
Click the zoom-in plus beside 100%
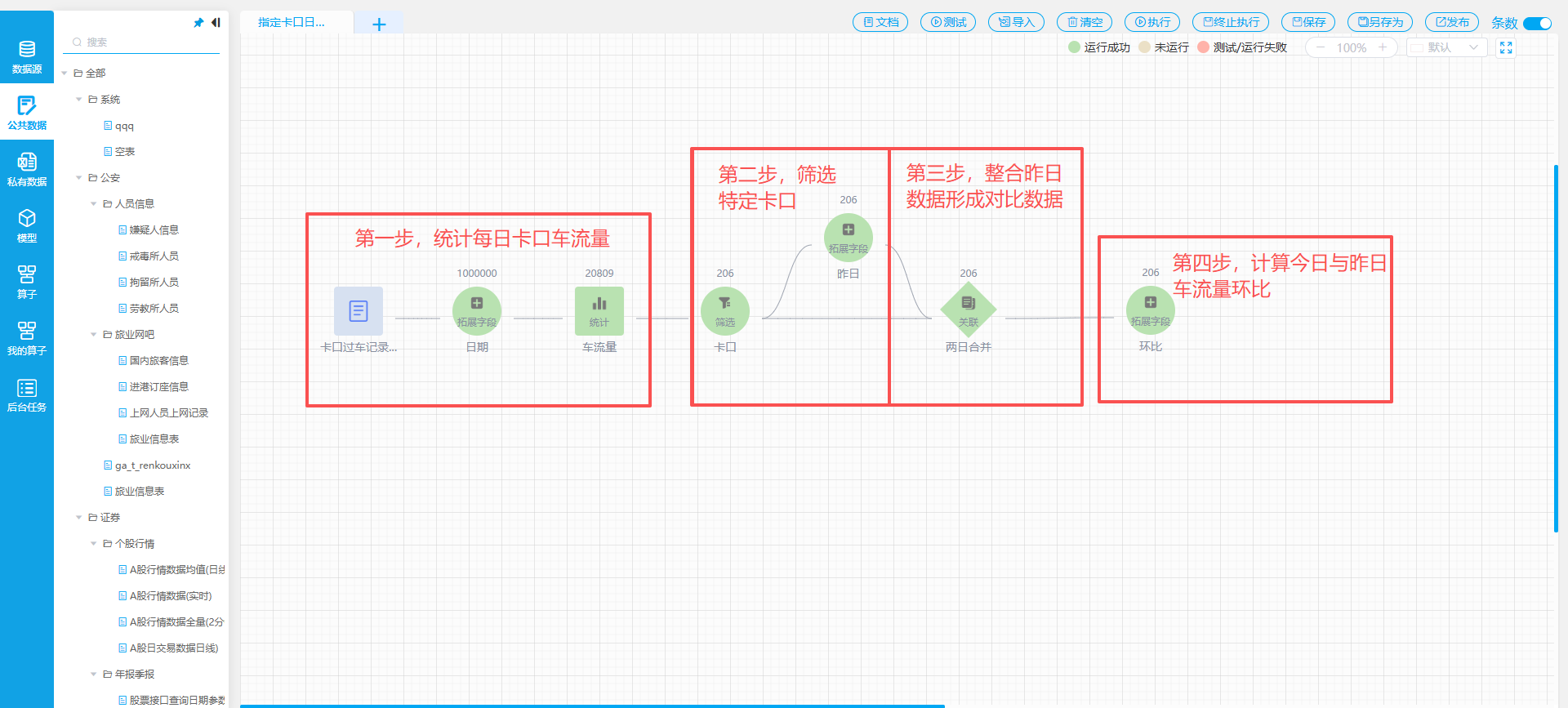click(1383, 48)
